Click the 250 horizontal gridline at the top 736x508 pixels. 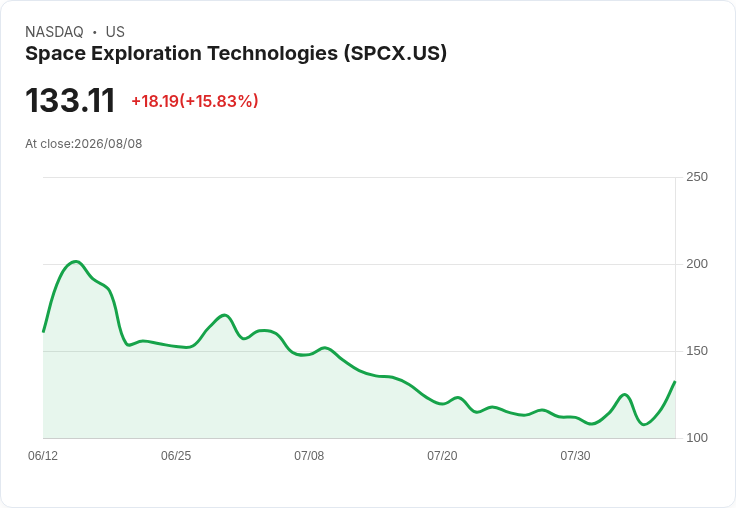point(359,177)
